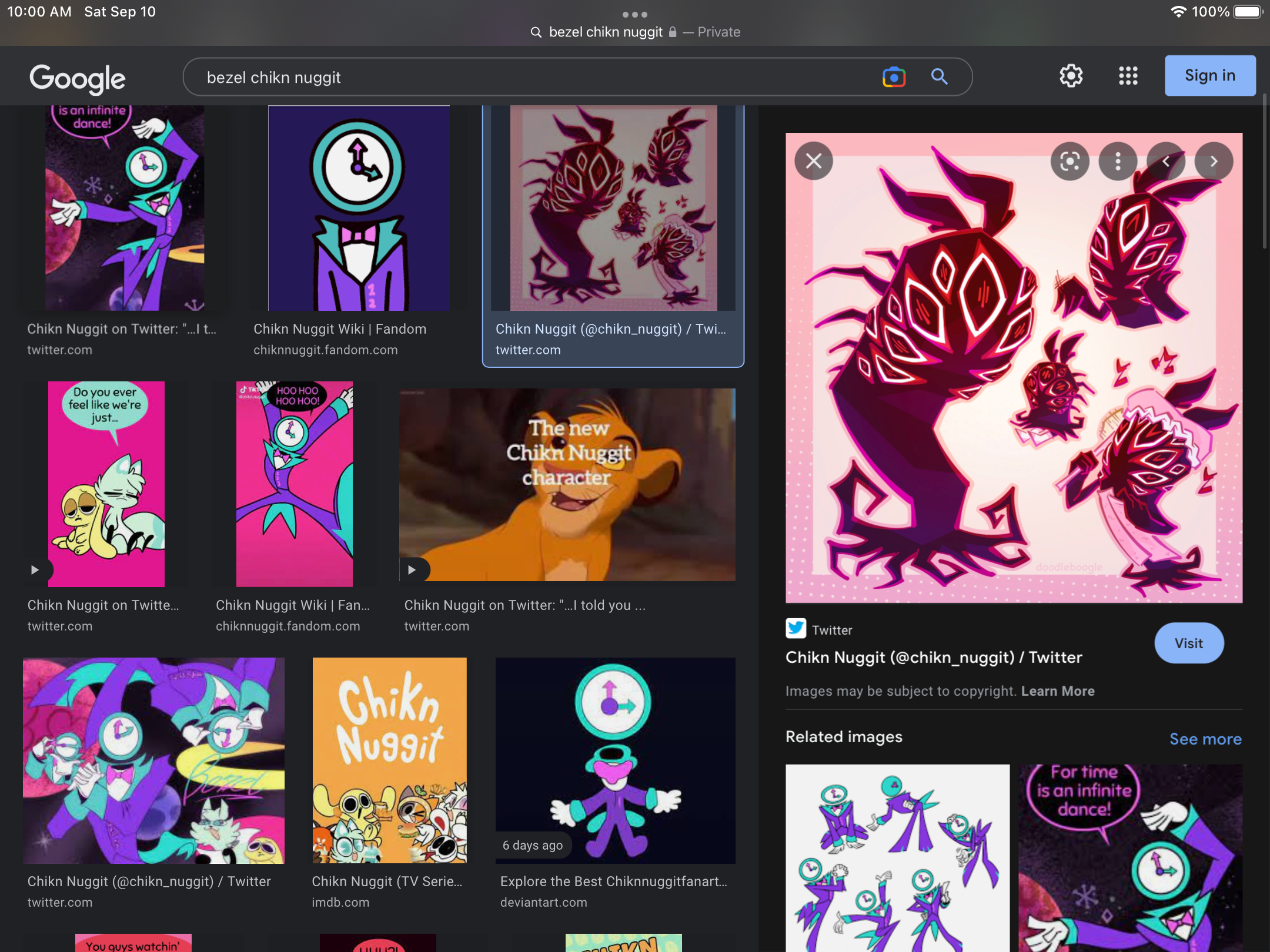Go to previous image arrow
1270x952 pixels.
pos(1166,161)
